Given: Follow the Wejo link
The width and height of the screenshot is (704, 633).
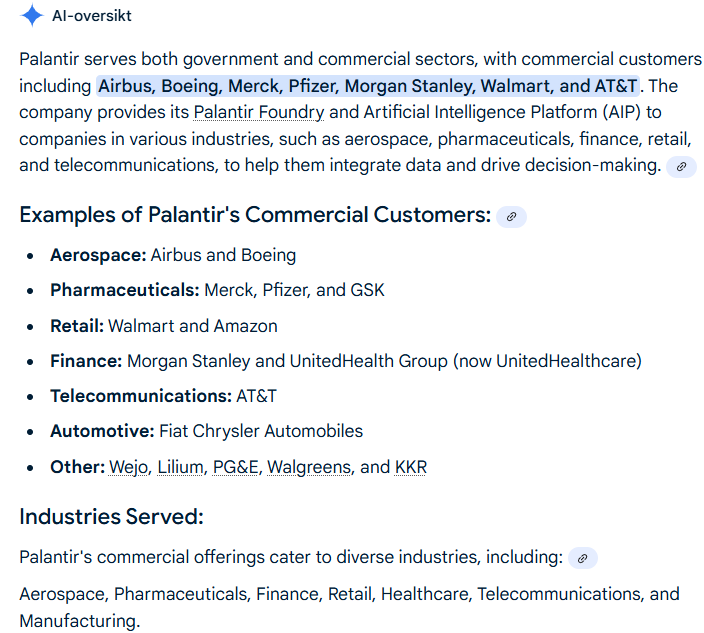Looking at the screenshot, I should 128,467.
